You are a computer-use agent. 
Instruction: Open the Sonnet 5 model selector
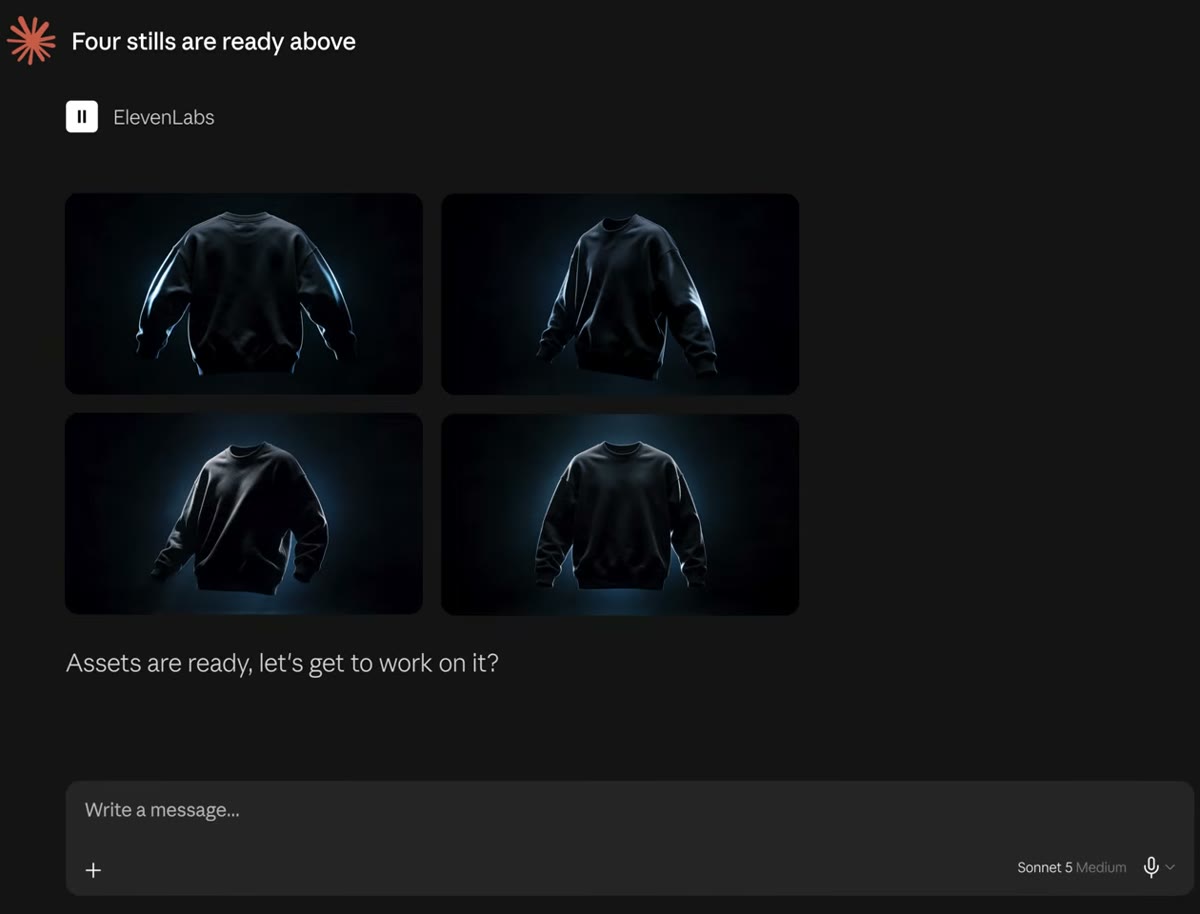pyautogui.click(x=1072, y=867)
